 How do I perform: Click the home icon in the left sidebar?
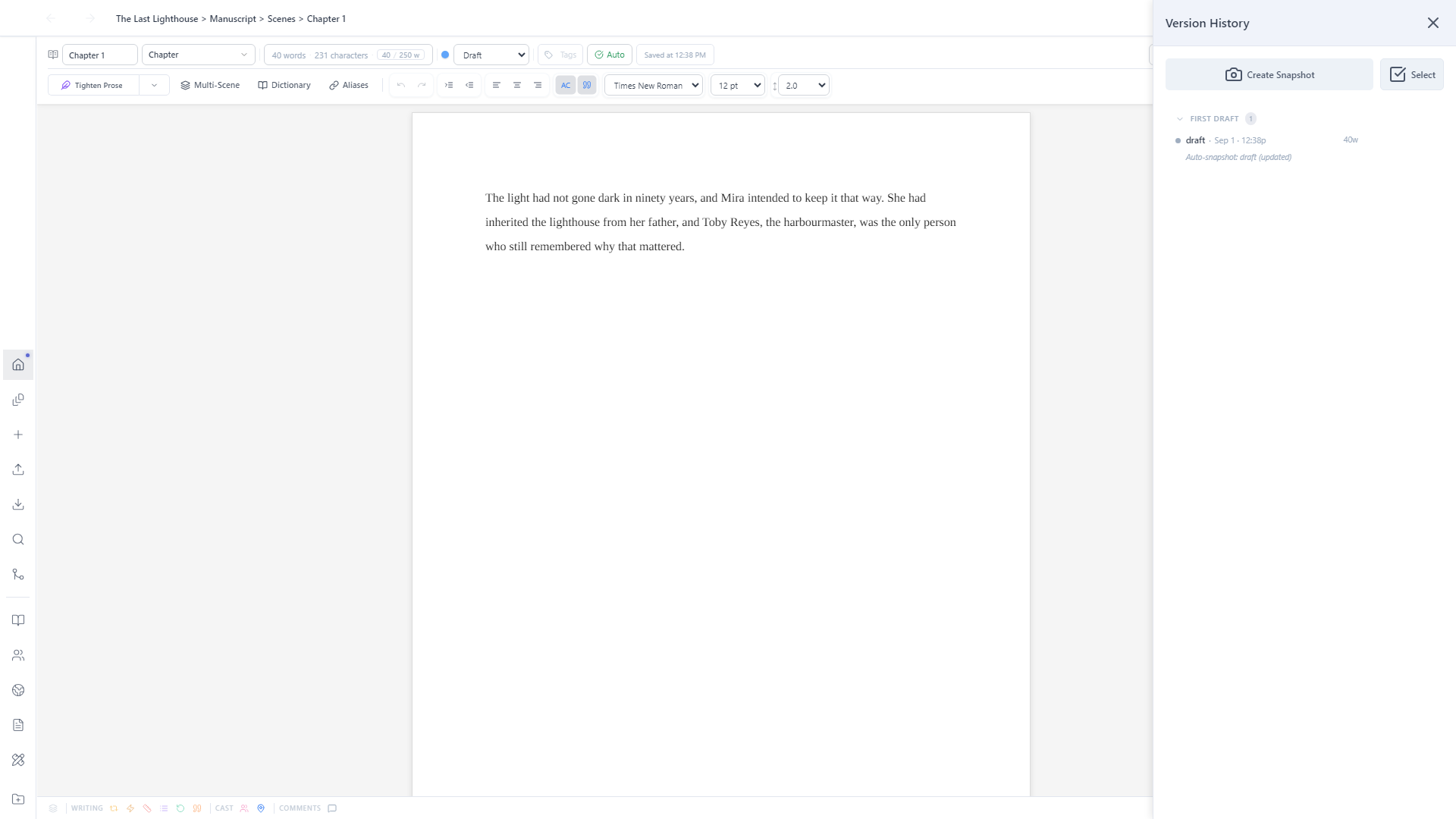(18, 365)
